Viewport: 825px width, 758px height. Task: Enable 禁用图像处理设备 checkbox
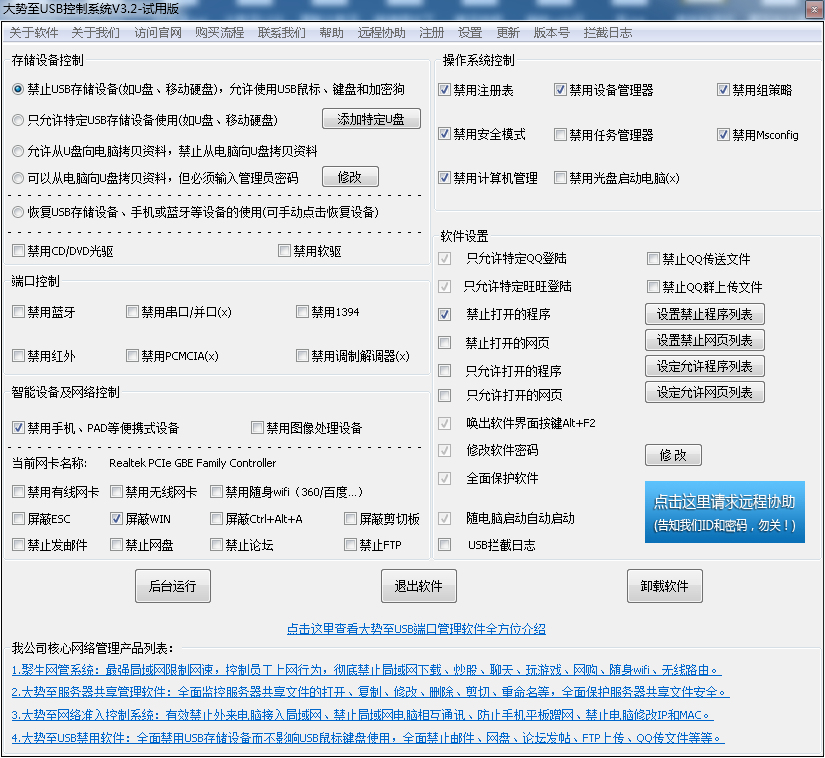tap(257, 428)
